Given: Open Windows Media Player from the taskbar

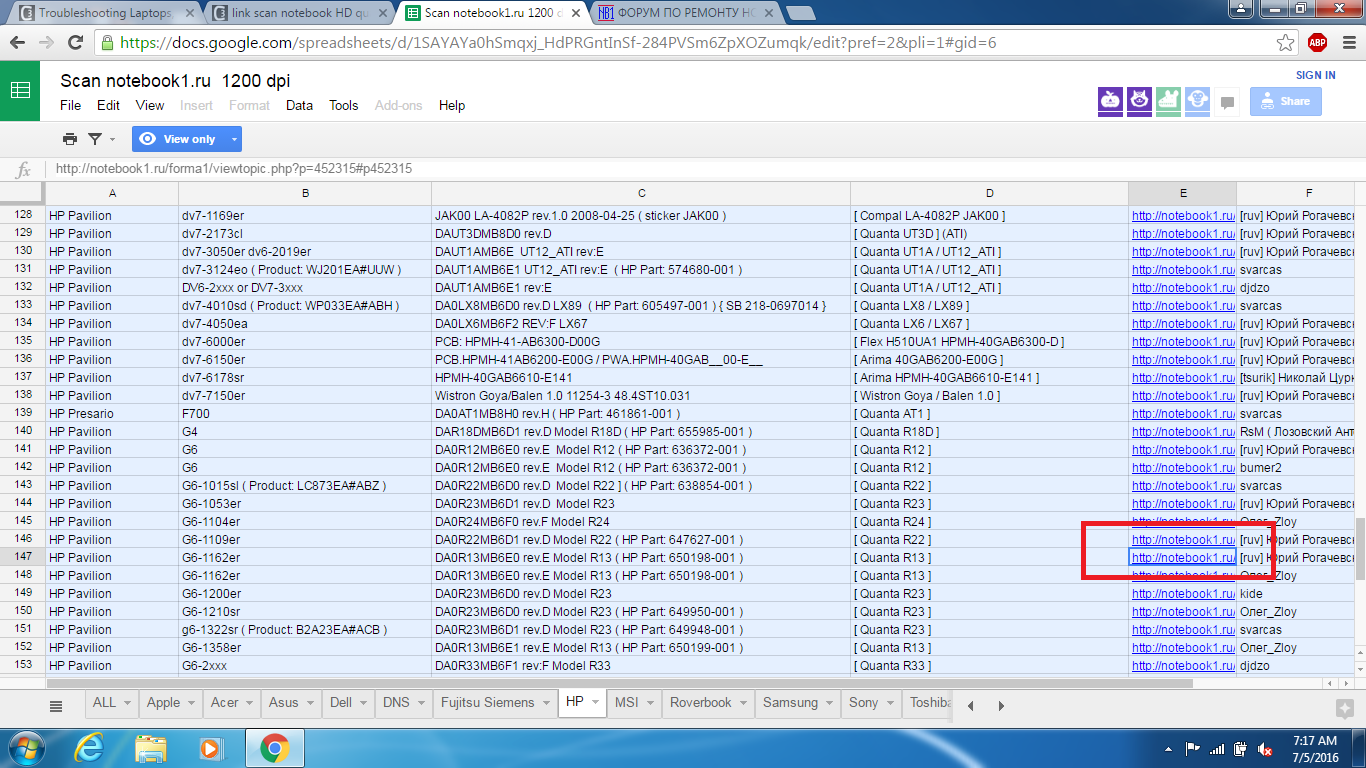Looking at the screenshot, I should 211,748.
